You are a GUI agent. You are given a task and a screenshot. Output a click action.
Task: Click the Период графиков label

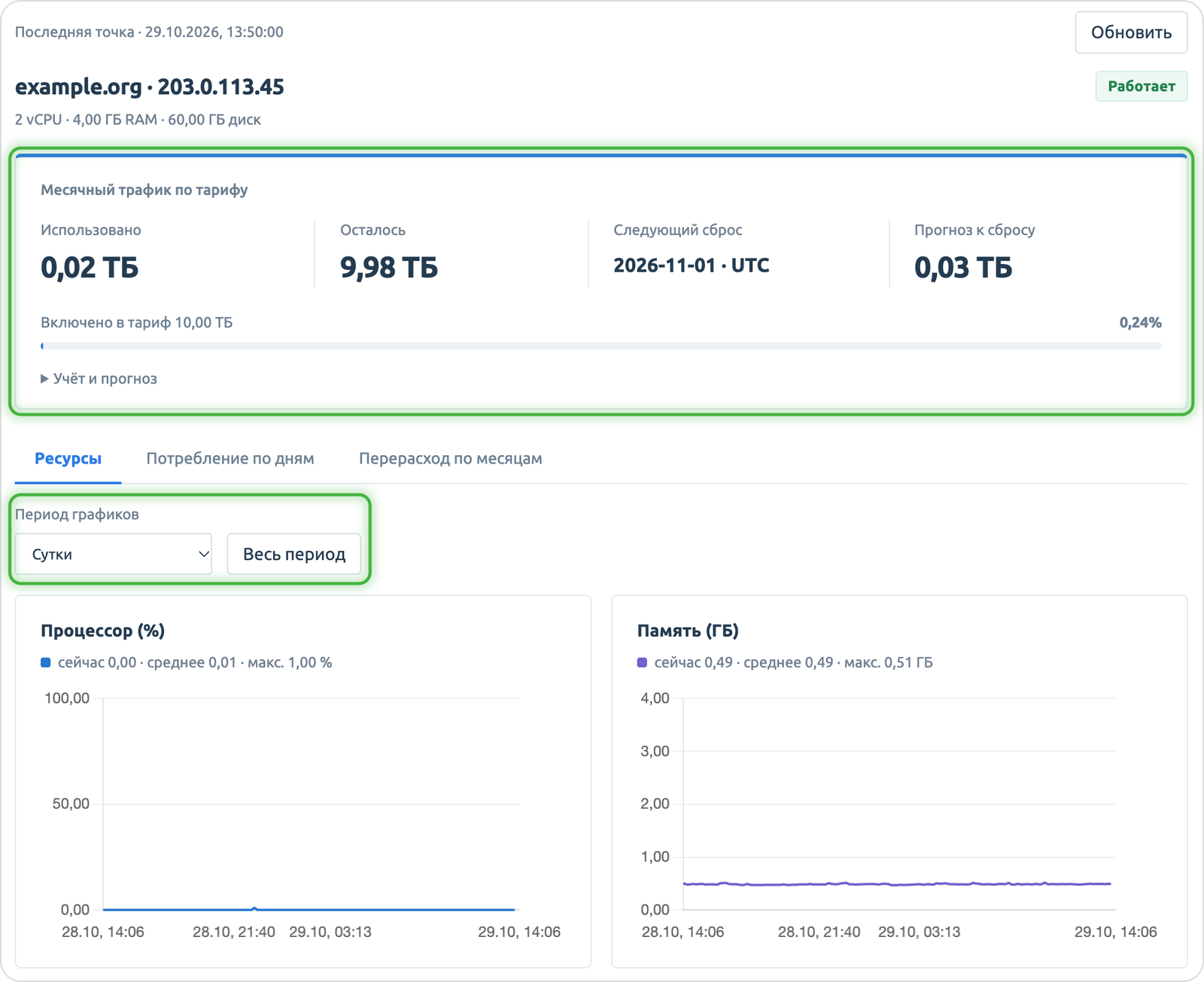77,515
